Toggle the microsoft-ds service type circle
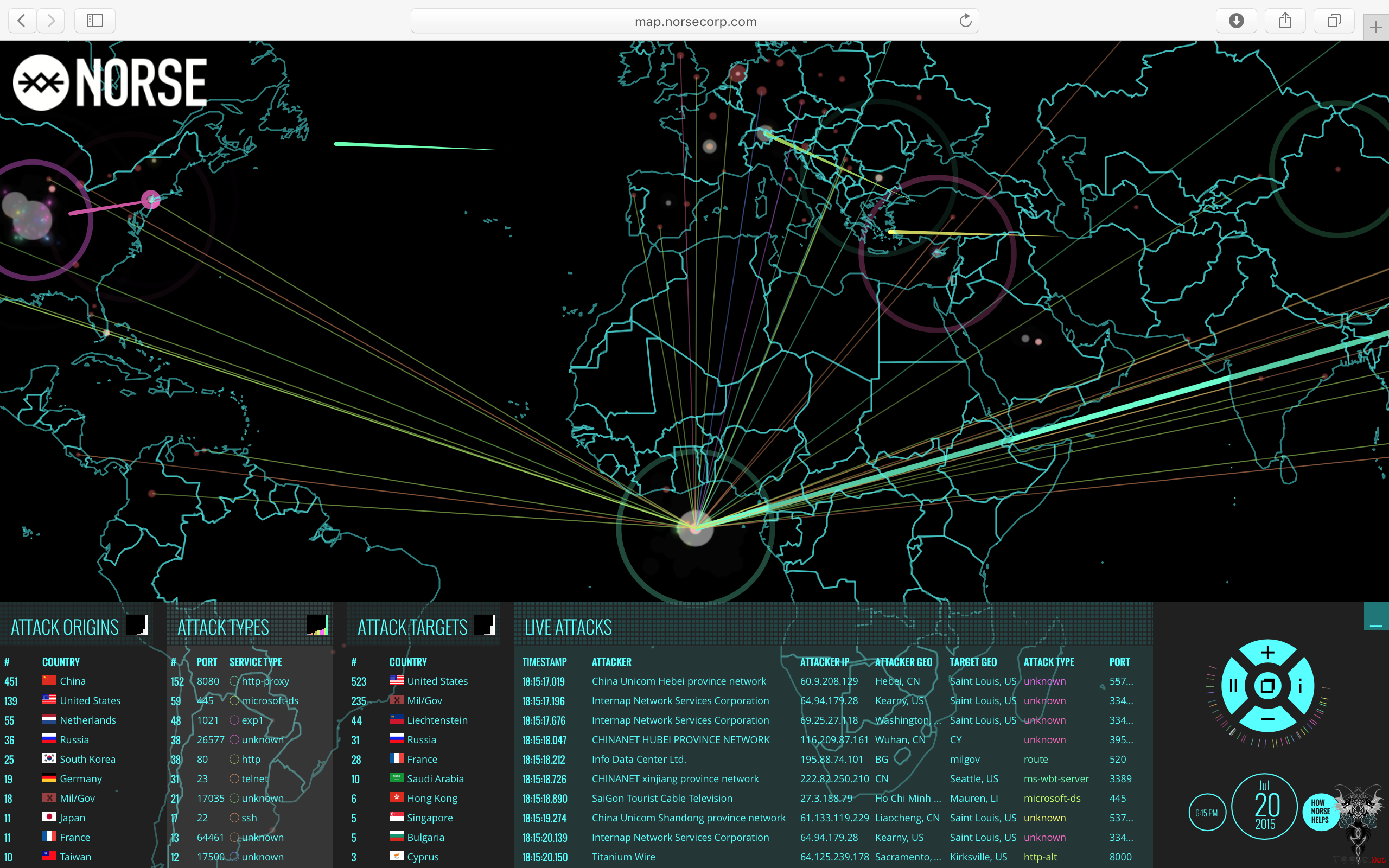Image resolution: width=1389 pixels, height=868 pixels. pyautogui.click(x=234, y=700)
